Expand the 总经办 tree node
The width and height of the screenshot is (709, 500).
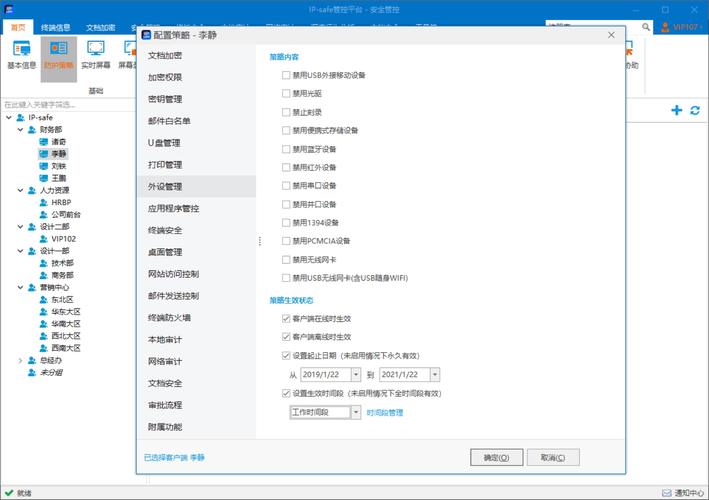click(20, 360)
